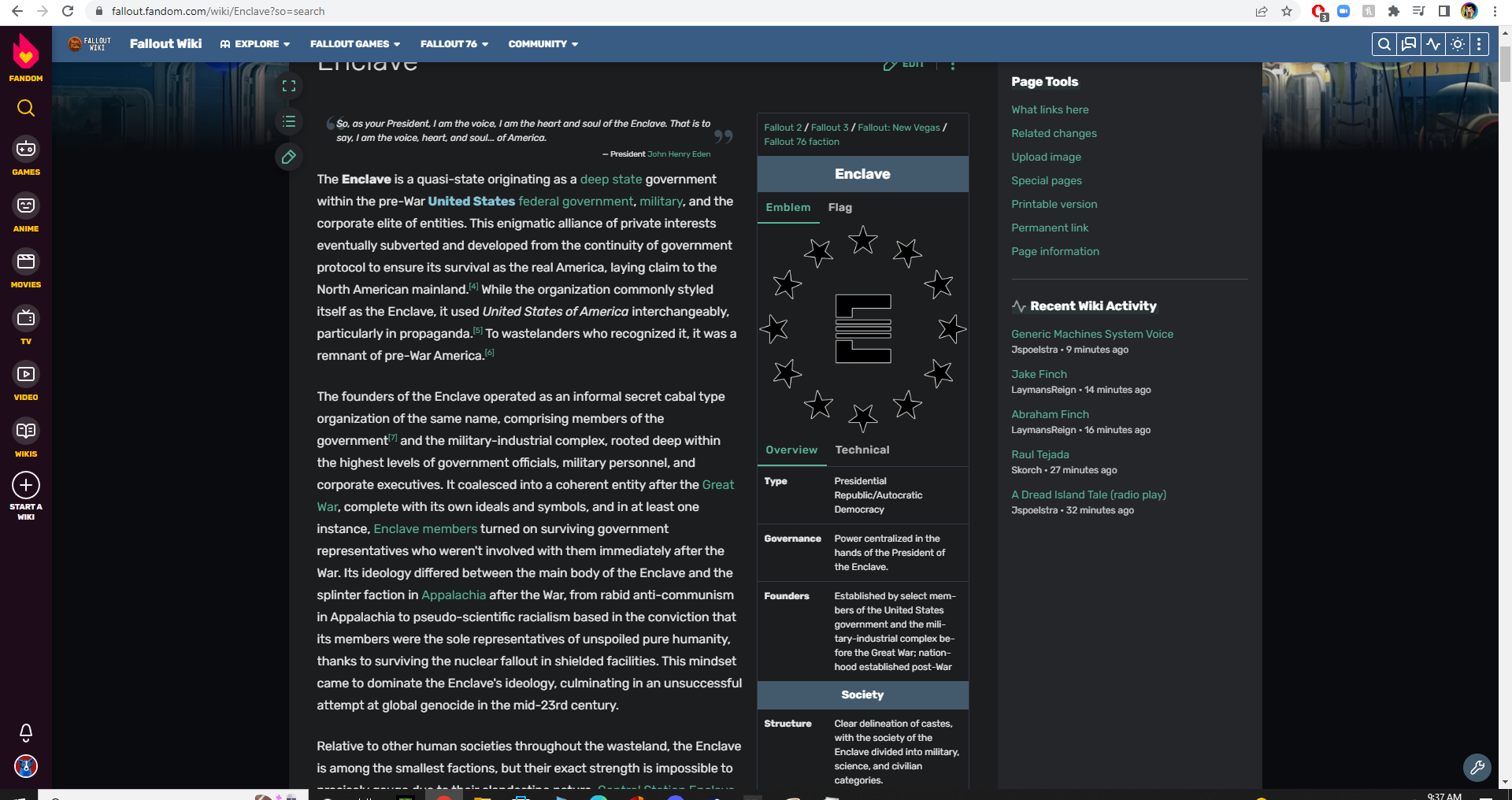
Task: Click the page vertical scrollbar thumb
Action: [x=1505, y=63]
